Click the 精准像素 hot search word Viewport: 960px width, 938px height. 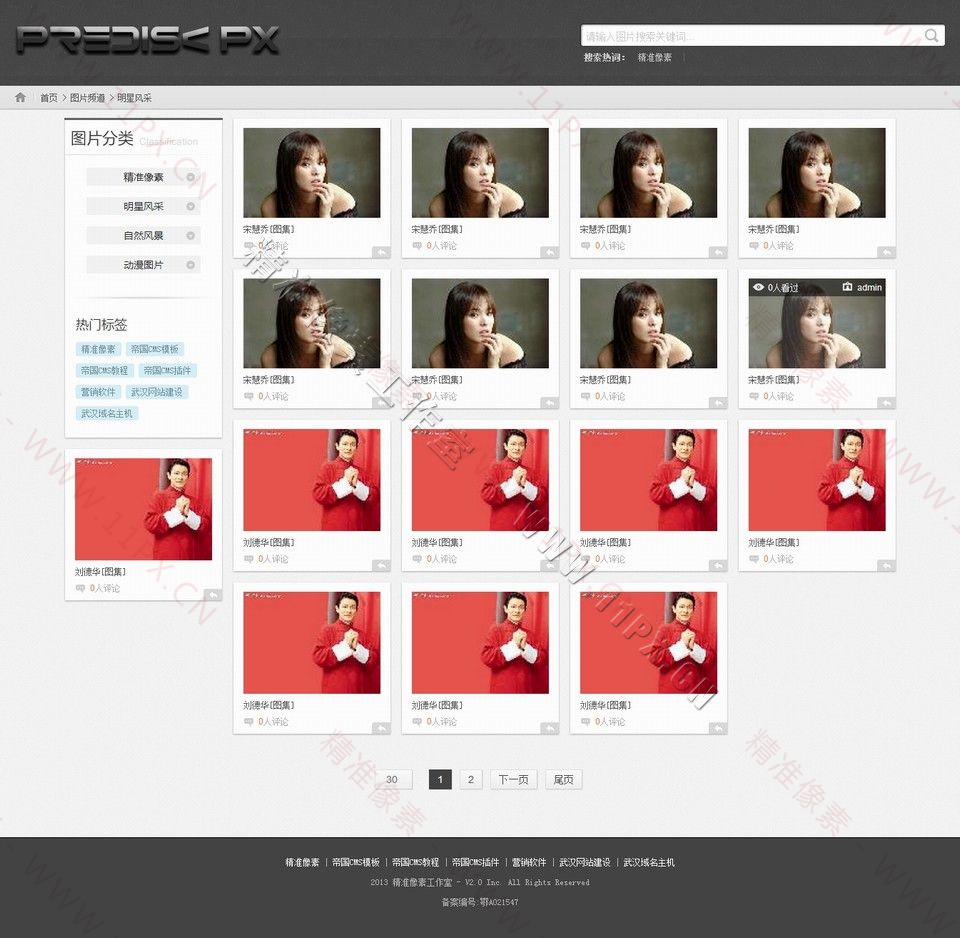point(654,58)
